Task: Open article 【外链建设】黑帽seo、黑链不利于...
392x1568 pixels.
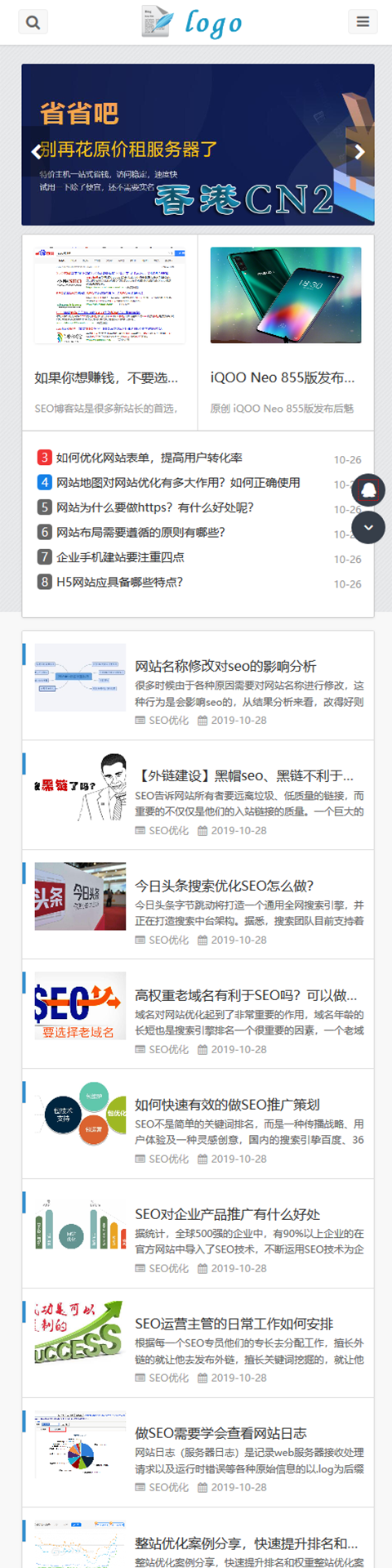Action: pos(245,775)
